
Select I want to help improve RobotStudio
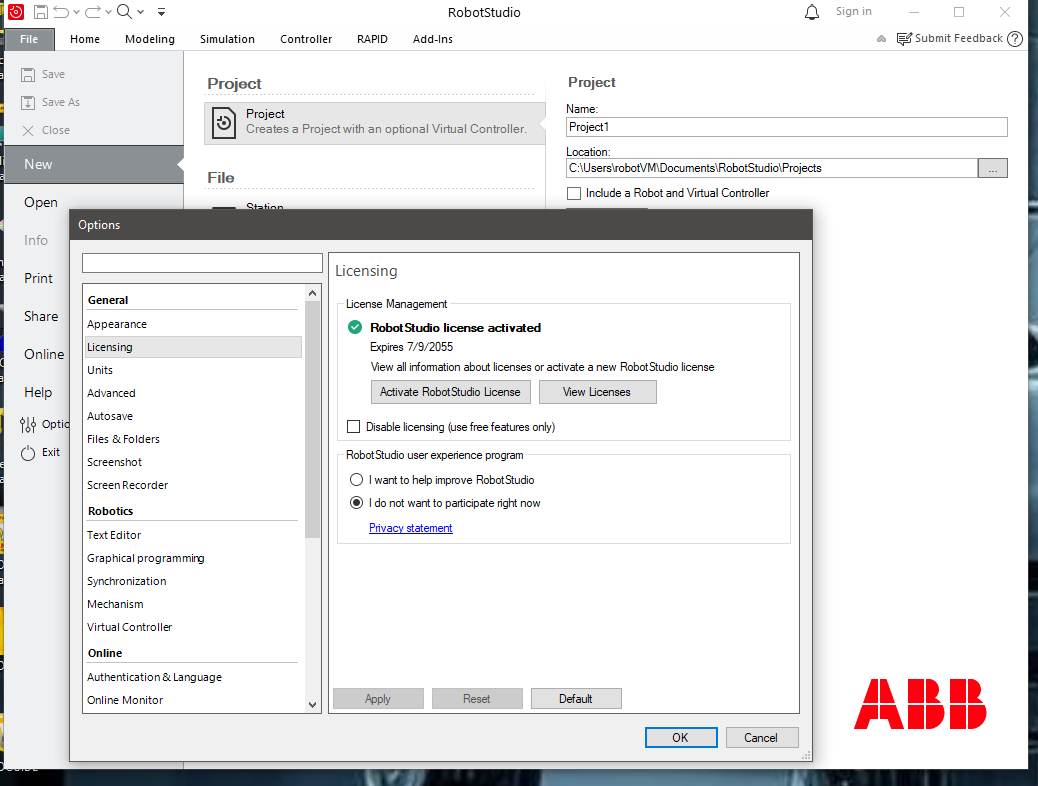(x=356, y=479)
